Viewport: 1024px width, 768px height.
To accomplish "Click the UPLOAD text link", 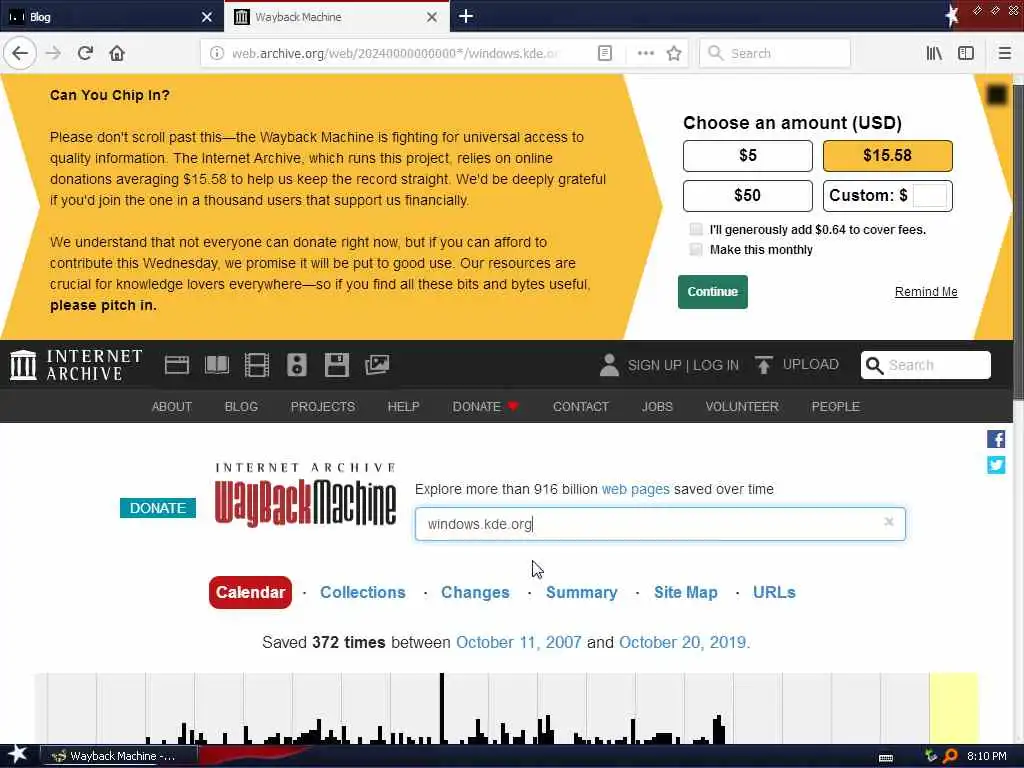I will click(x=810, y=364).
